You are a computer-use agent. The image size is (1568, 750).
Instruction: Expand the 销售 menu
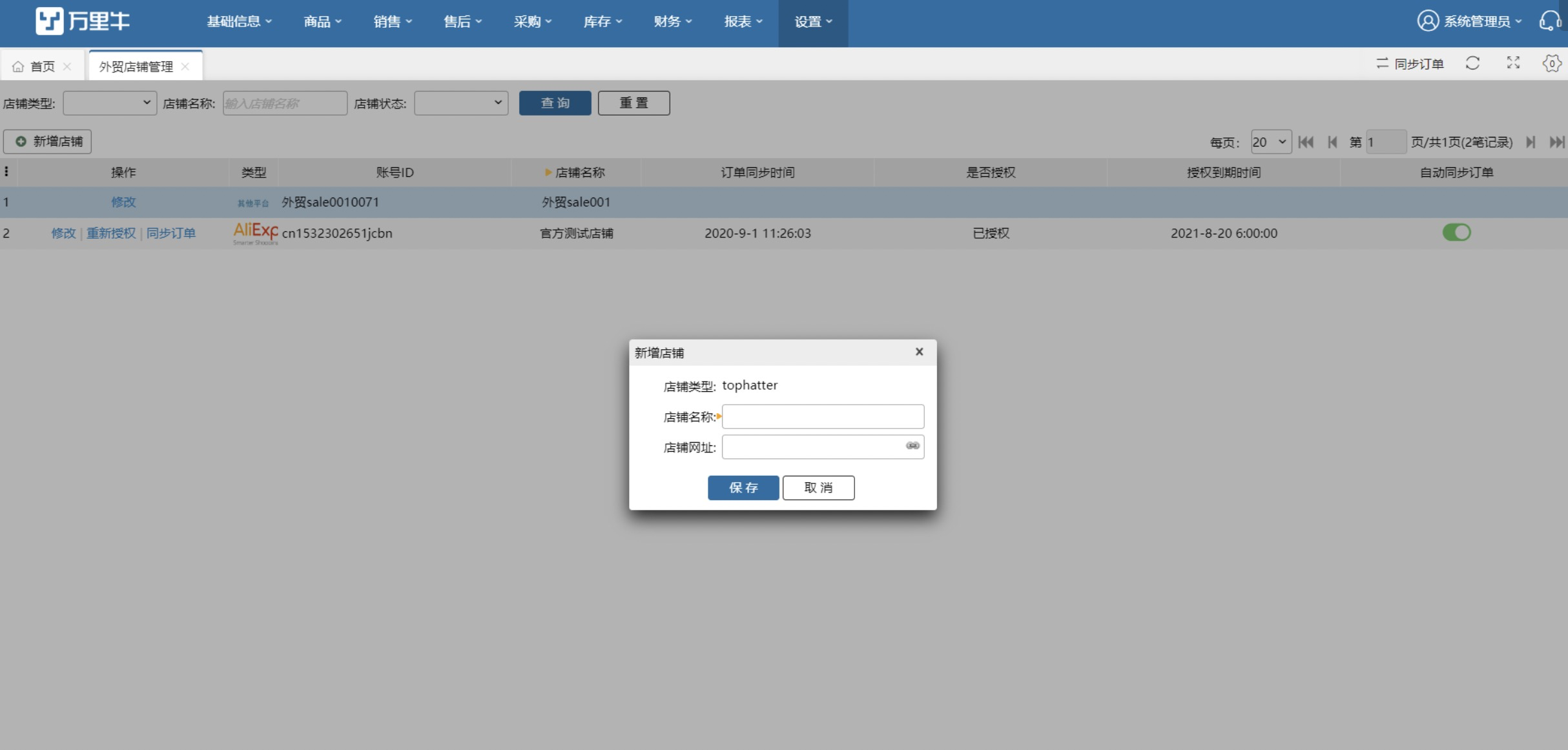(393, 22)
